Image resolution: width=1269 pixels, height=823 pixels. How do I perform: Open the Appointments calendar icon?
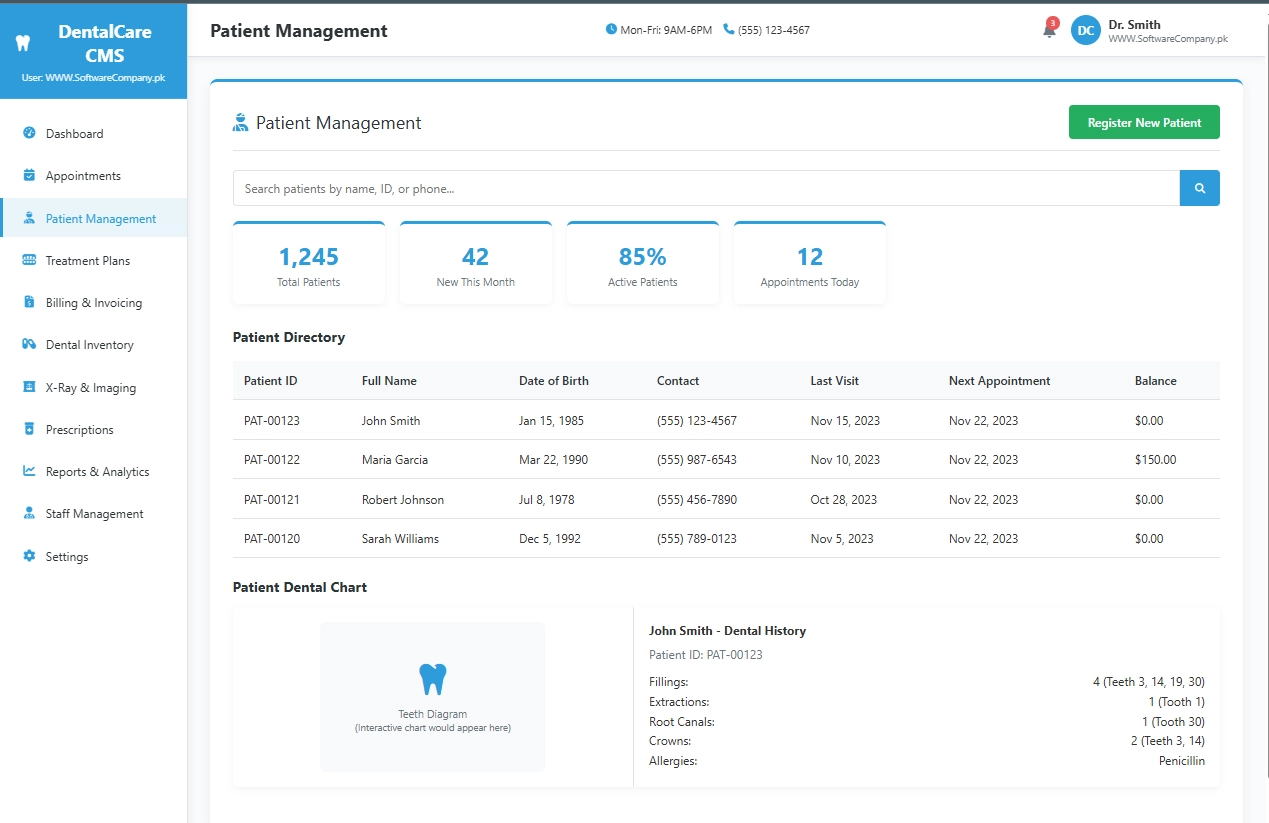coord(29,175)
